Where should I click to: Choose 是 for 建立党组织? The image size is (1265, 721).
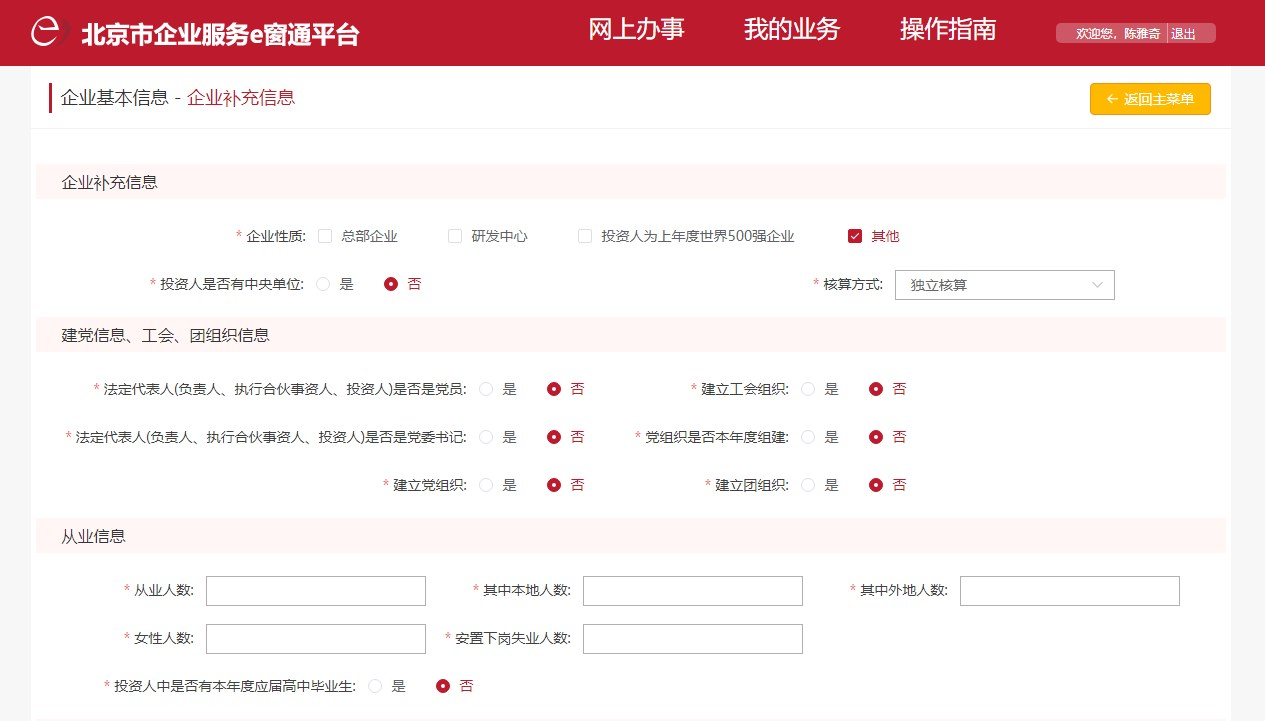coord(486,485)
